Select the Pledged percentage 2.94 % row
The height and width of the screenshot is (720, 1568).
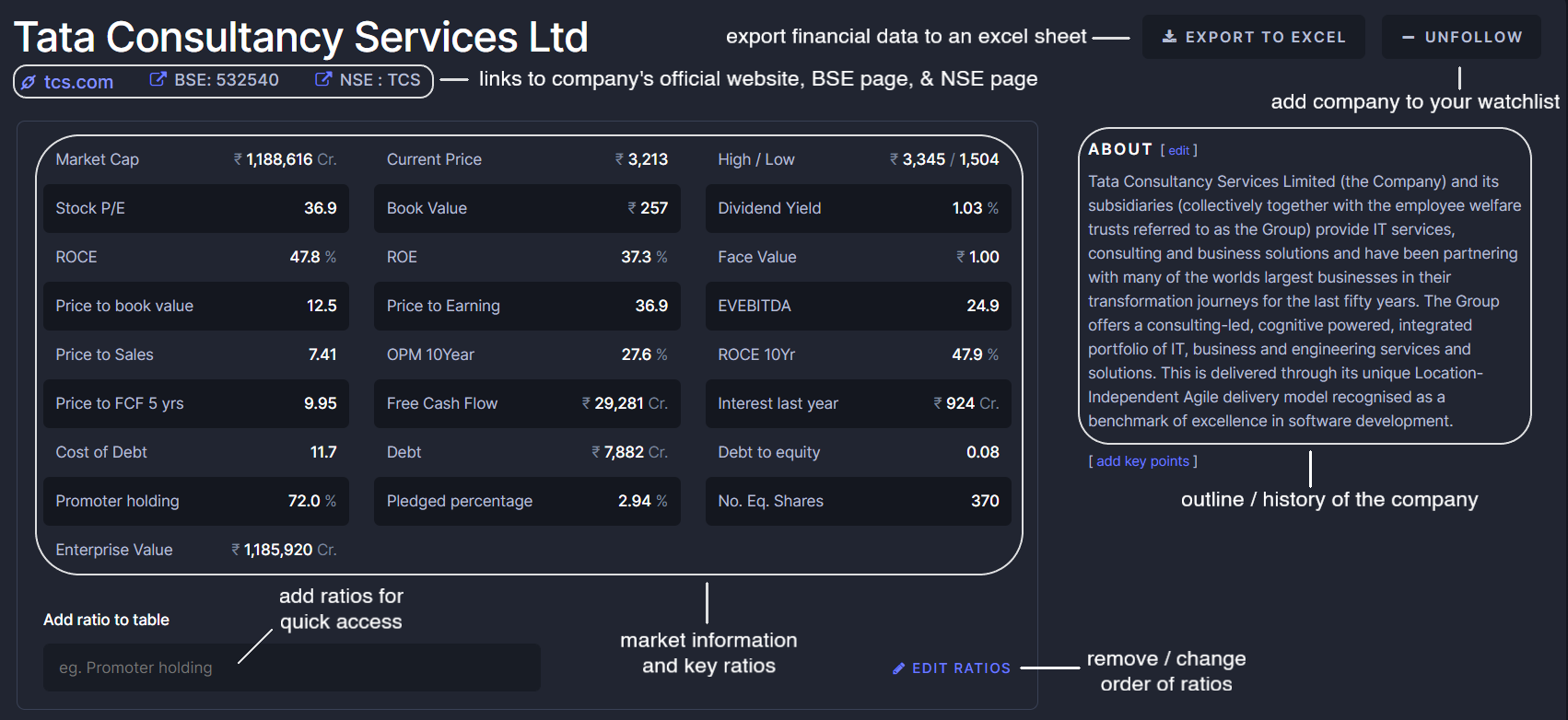(527, 501)
